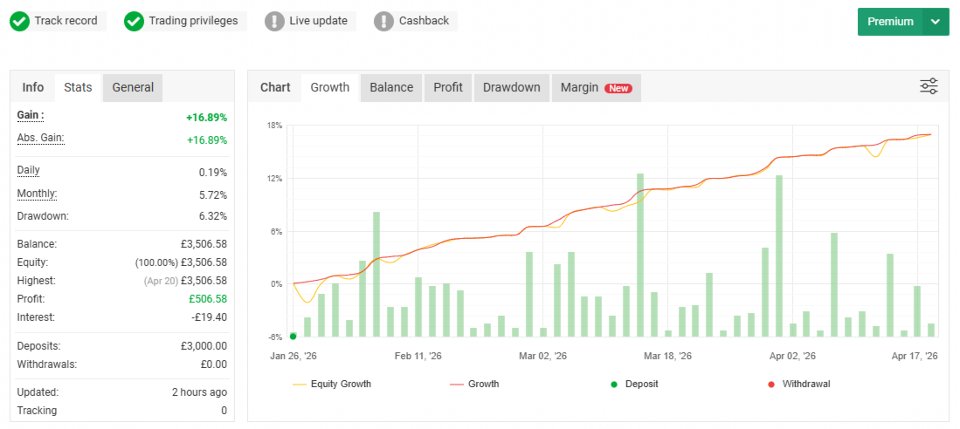The image size is (960, 429).
Task: Expand the Premium dropdown arrow
Action: click(x=935, y=22)
